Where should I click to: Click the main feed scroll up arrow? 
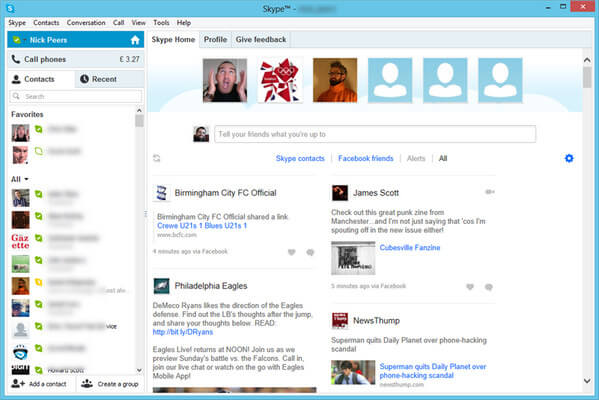587,60
